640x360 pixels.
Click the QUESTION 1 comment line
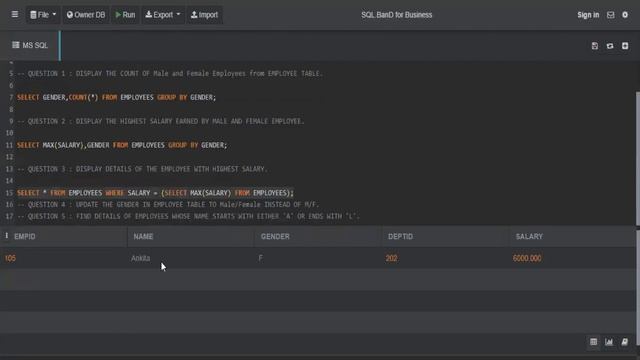coord(169,73)
